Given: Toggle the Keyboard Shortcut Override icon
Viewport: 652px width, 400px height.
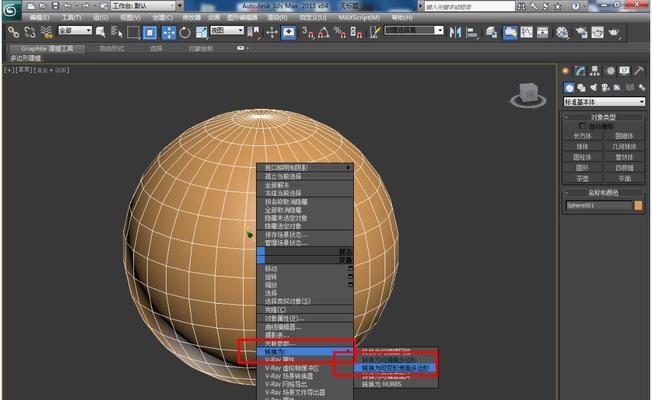Looking at the screenshot, I should [x=289, y=32].
